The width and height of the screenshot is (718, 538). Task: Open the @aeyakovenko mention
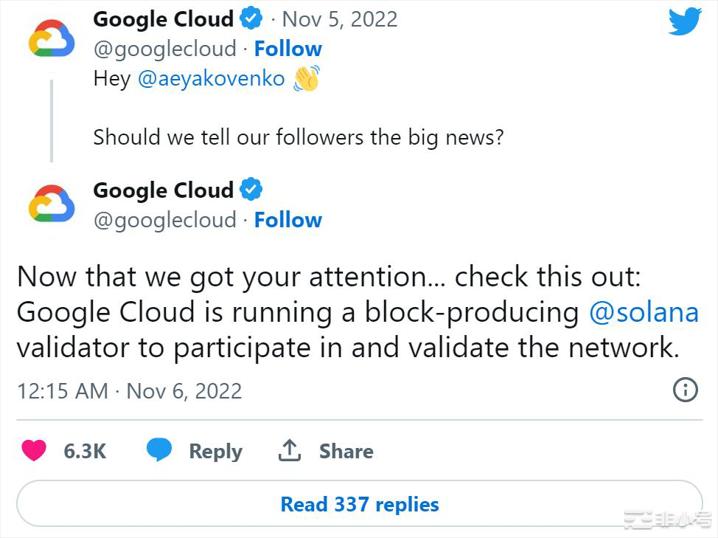210,79
